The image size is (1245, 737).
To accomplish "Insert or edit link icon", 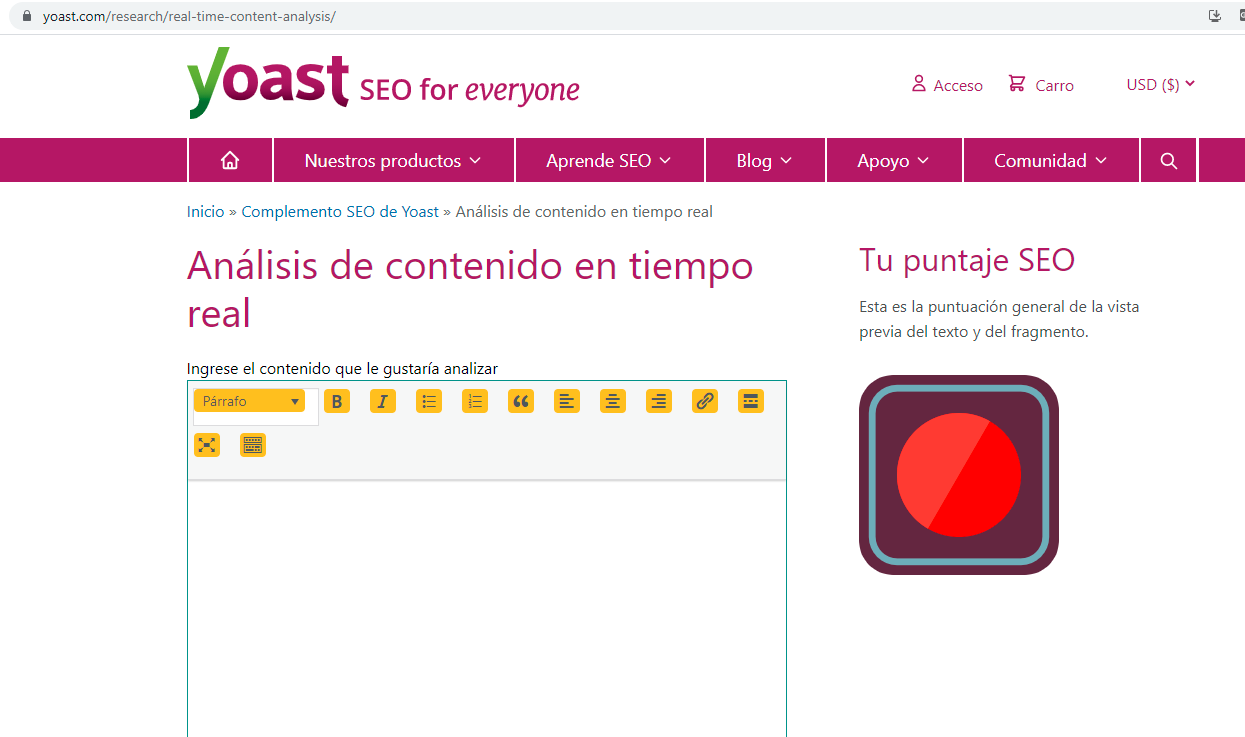I will [705, 401].
